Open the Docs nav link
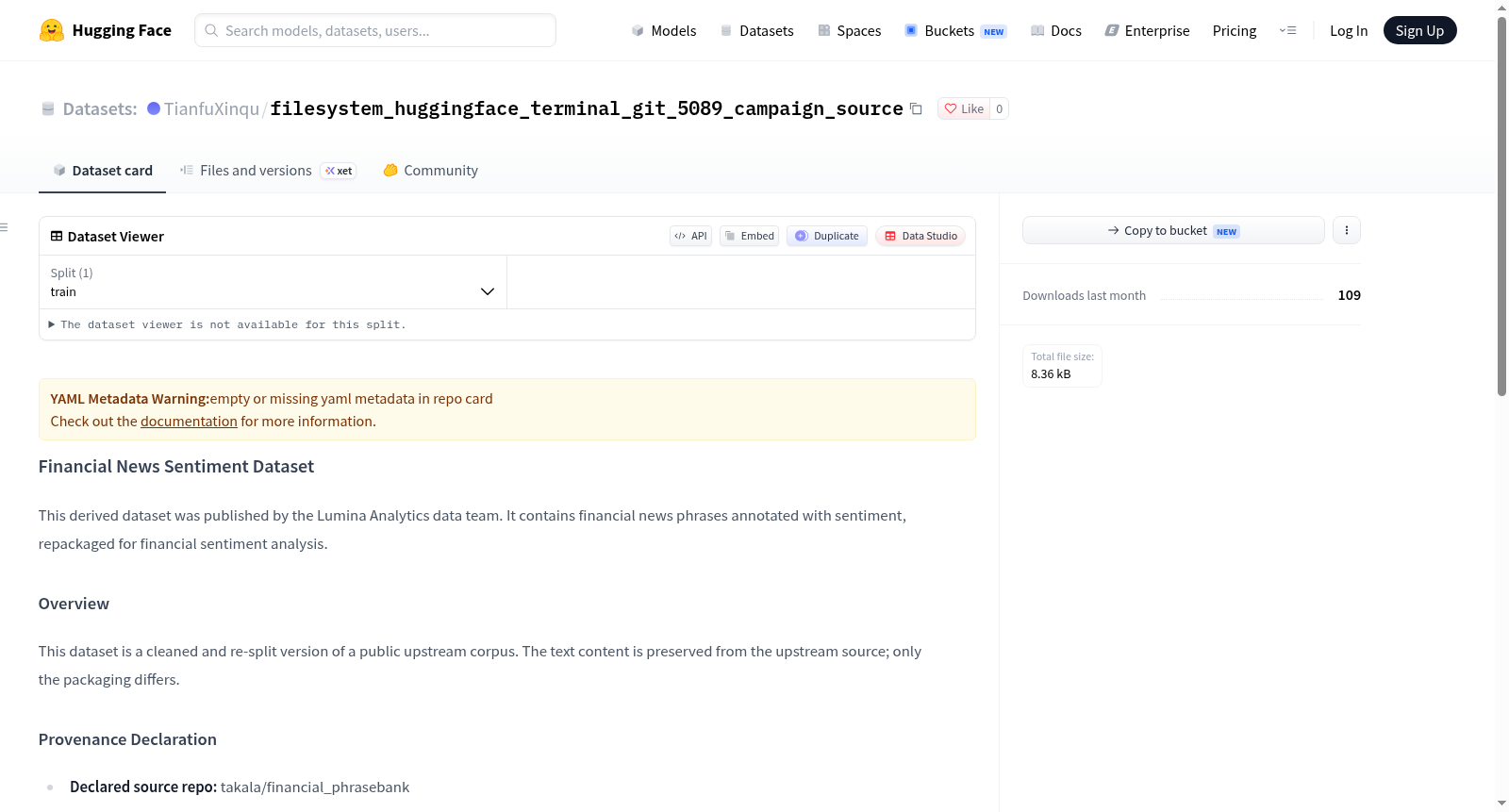This screenshot has width=1509, height=812. click(1056, 30)
